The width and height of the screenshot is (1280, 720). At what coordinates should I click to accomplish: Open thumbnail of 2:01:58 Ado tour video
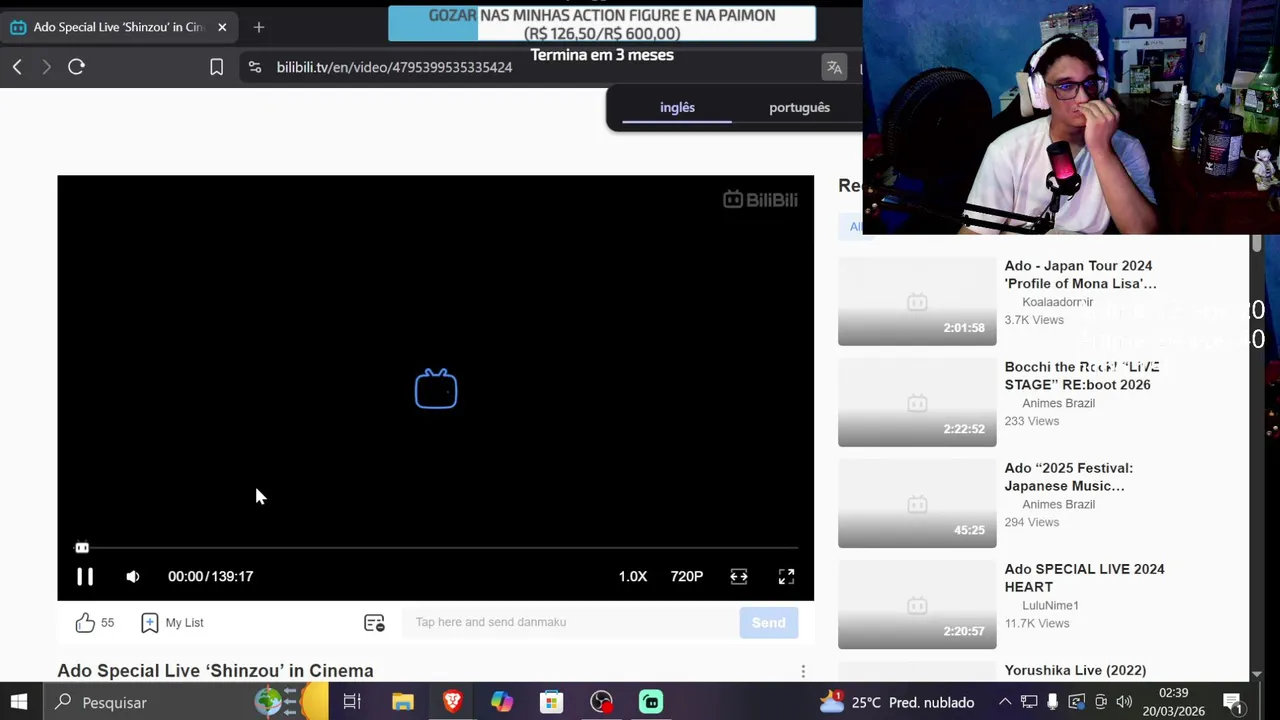[917, 301]
